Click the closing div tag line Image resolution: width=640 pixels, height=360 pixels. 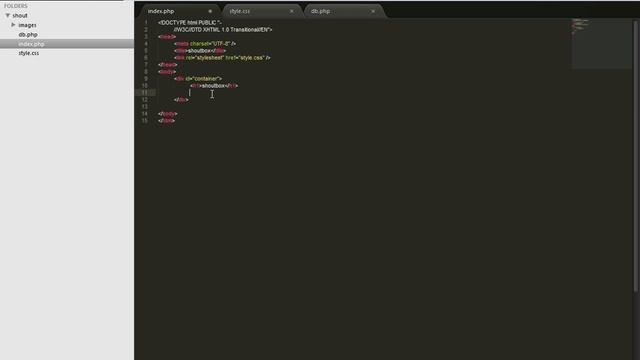(x=181, y=100)
